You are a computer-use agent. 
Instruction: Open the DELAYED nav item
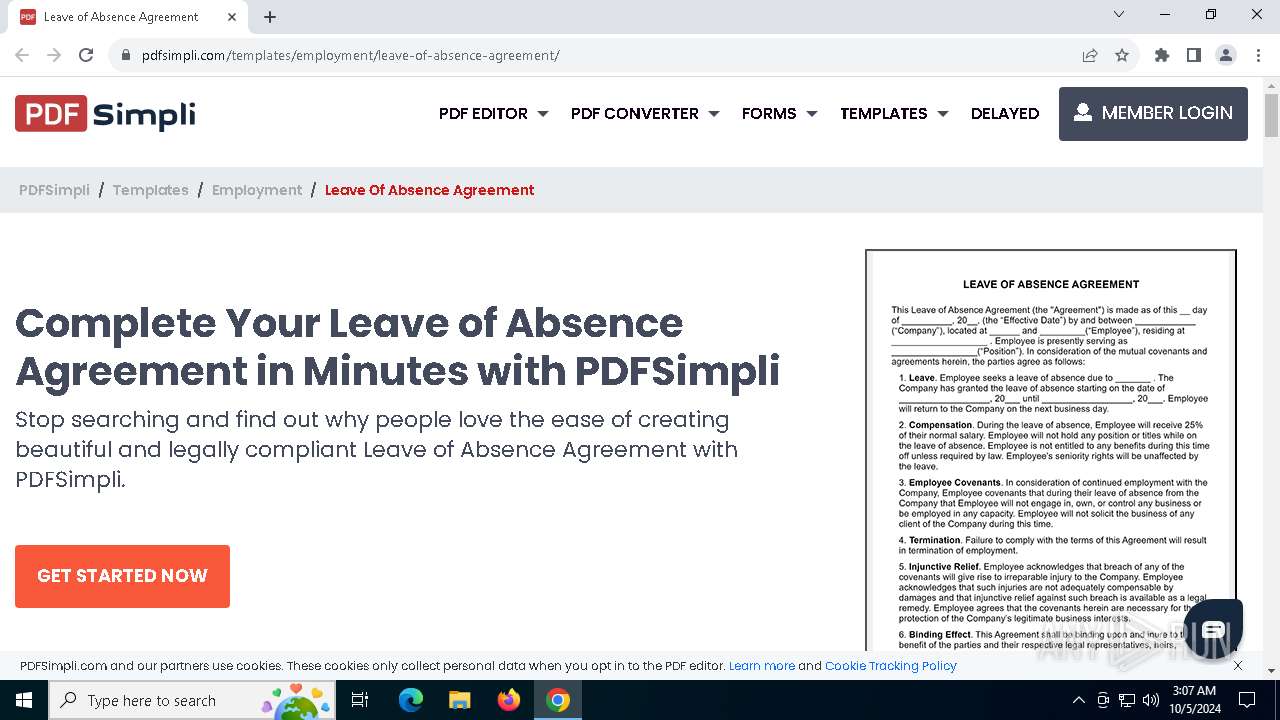click(1005, 114)
